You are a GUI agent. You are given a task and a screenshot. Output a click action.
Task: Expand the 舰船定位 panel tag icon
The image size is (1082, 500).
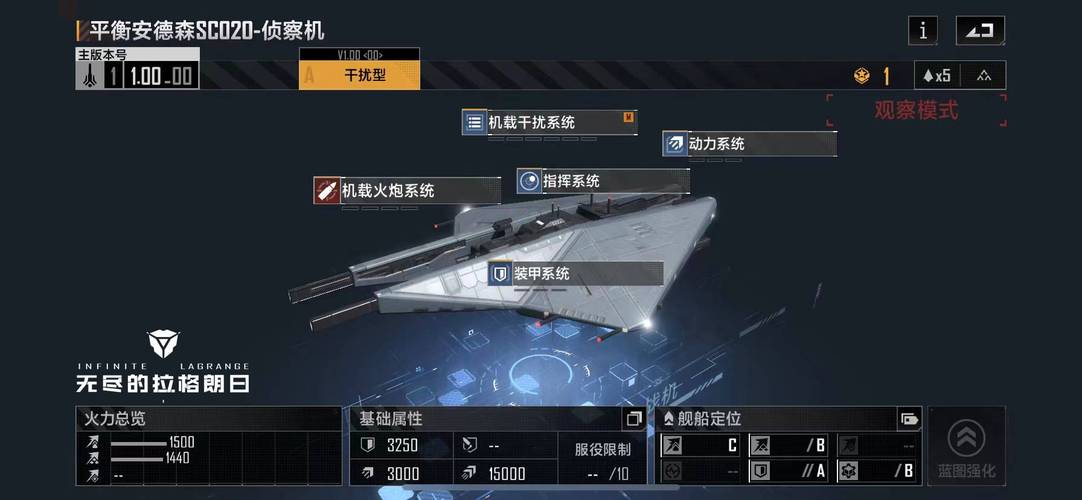point(909,419)
